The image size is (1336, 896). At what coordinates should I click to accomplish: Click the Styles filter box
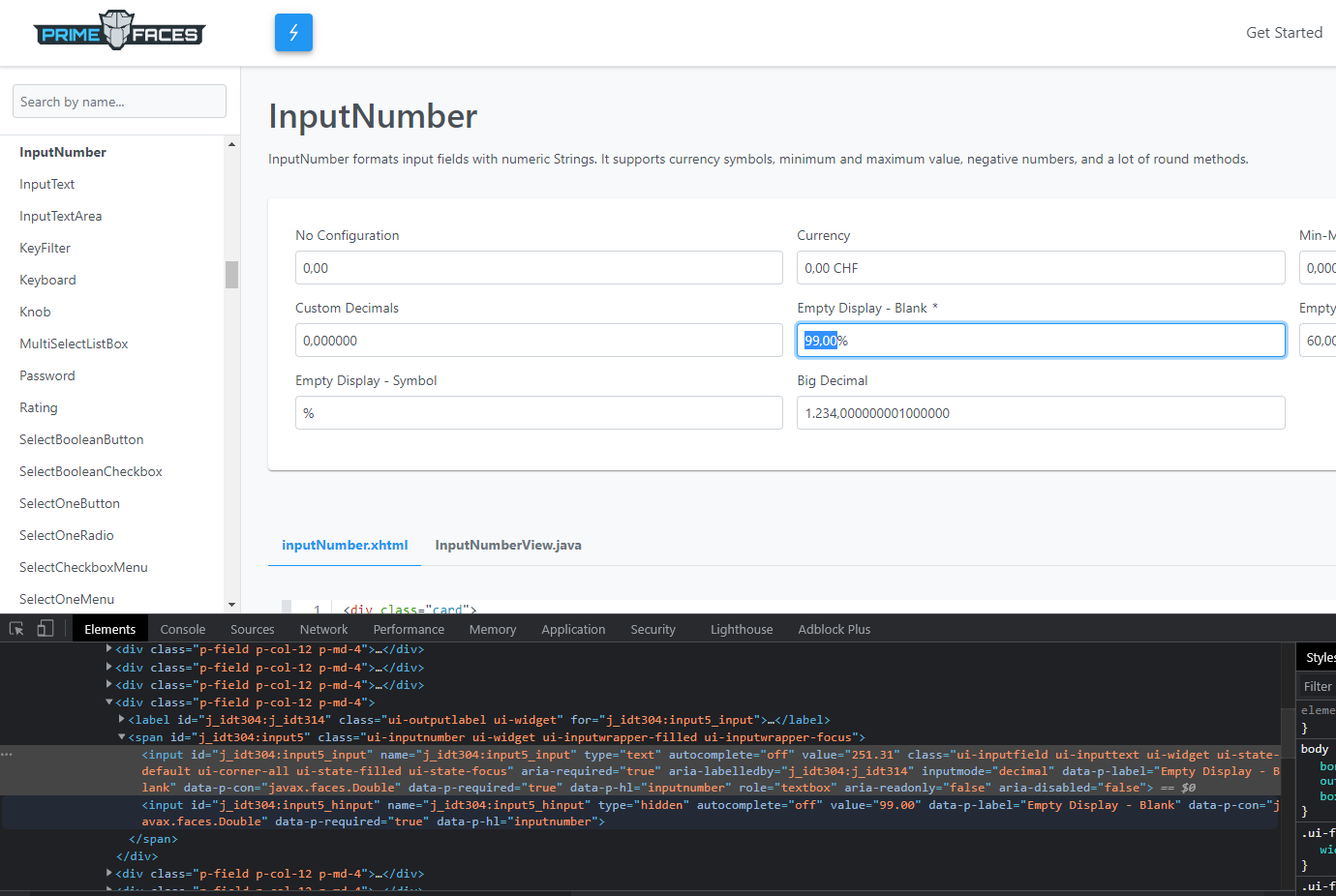click(x=1322, y=685)
